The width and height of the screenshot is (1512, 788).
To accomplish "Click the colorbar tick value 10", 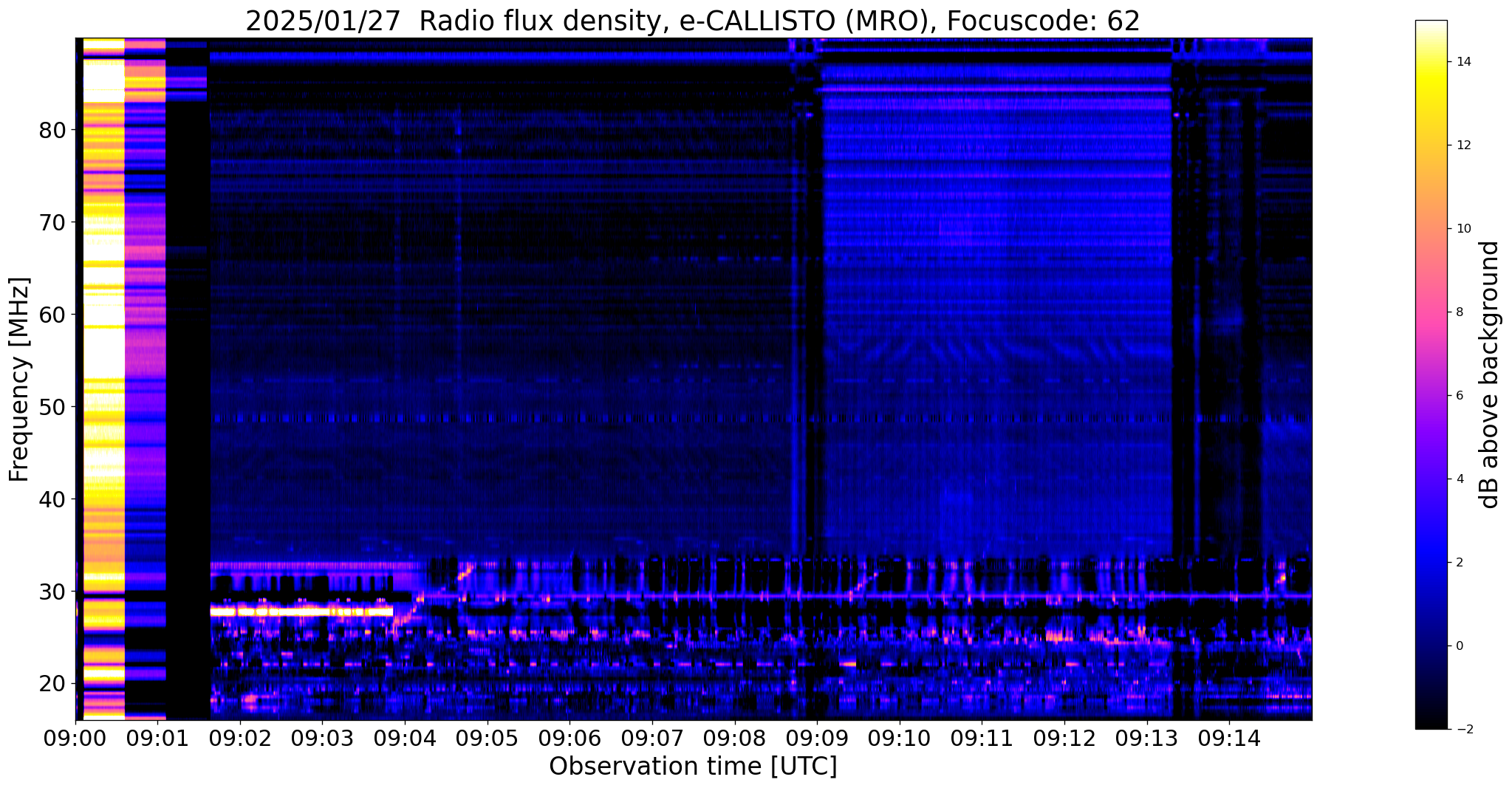I will (x=1463, y=229).
